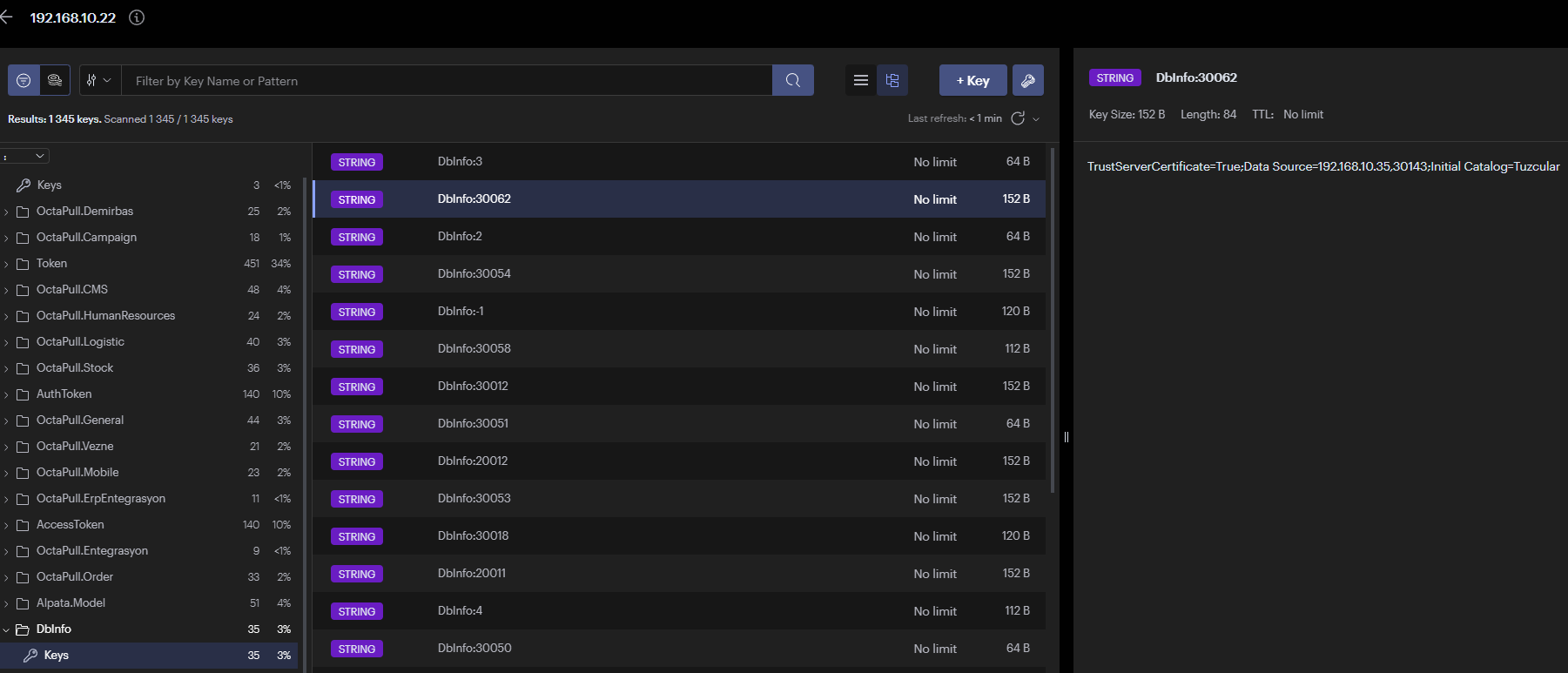Switch to tree view of keys

892,80
